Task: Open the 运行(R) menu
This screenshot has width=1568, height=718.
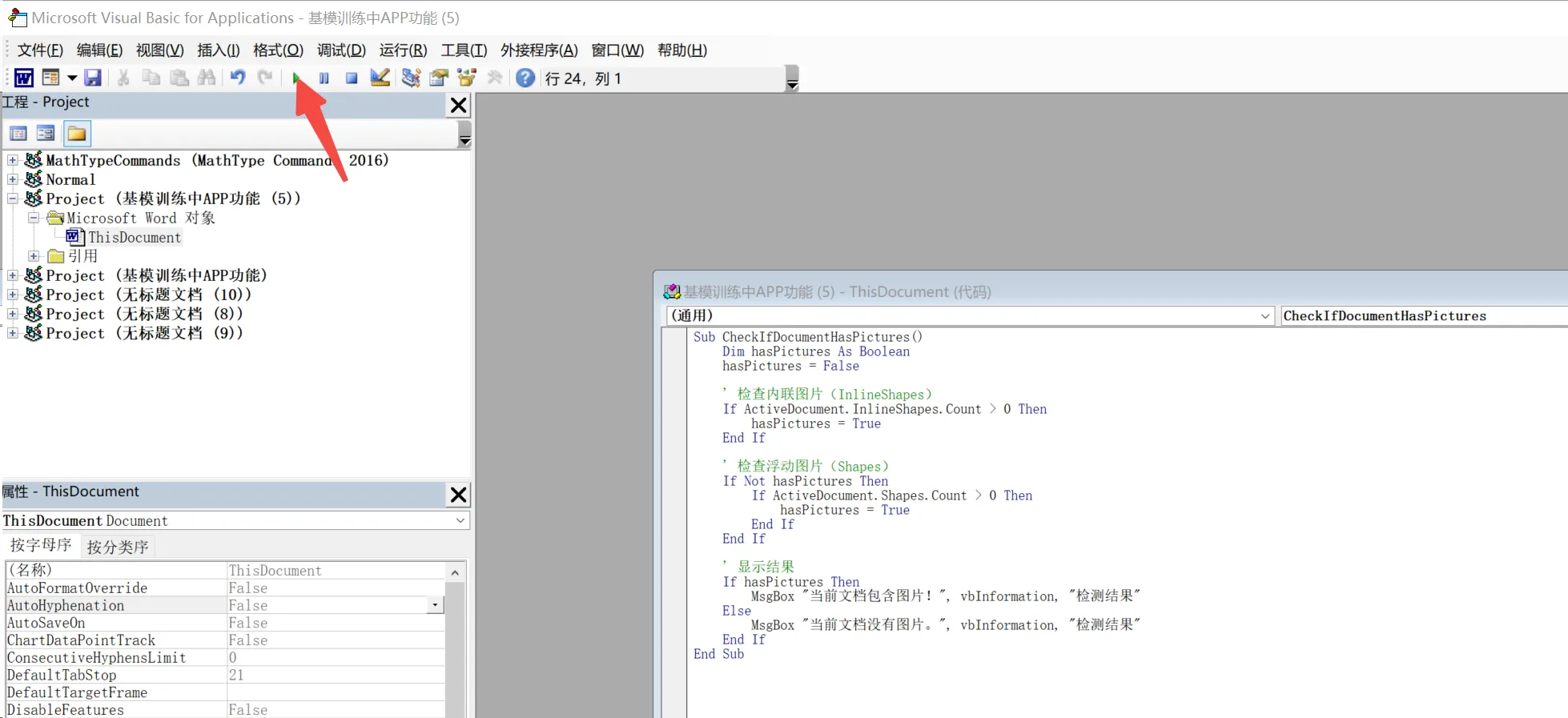Action: point(403,50)
